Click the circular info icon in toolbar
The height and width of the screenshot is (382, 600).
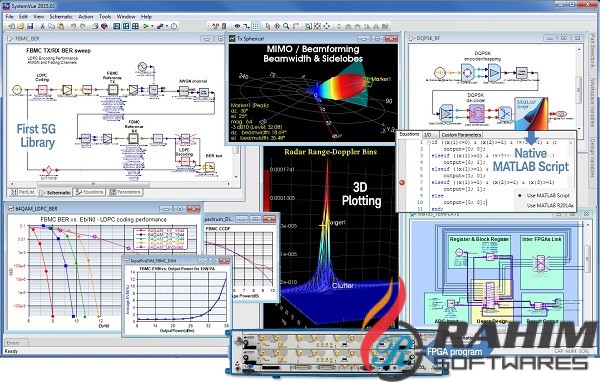tap(174, 26)
